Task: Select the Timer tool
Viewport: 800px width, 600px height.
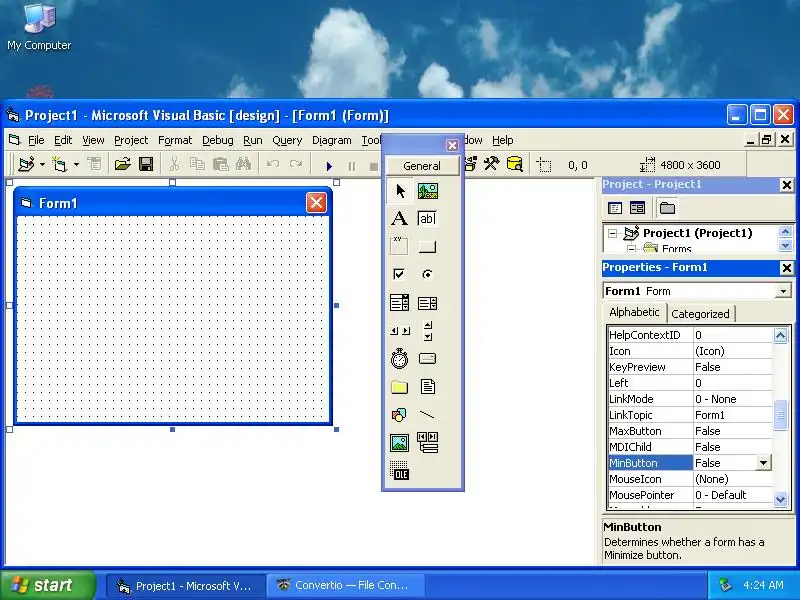Action: pyautogui.click(x=399, y=359)
